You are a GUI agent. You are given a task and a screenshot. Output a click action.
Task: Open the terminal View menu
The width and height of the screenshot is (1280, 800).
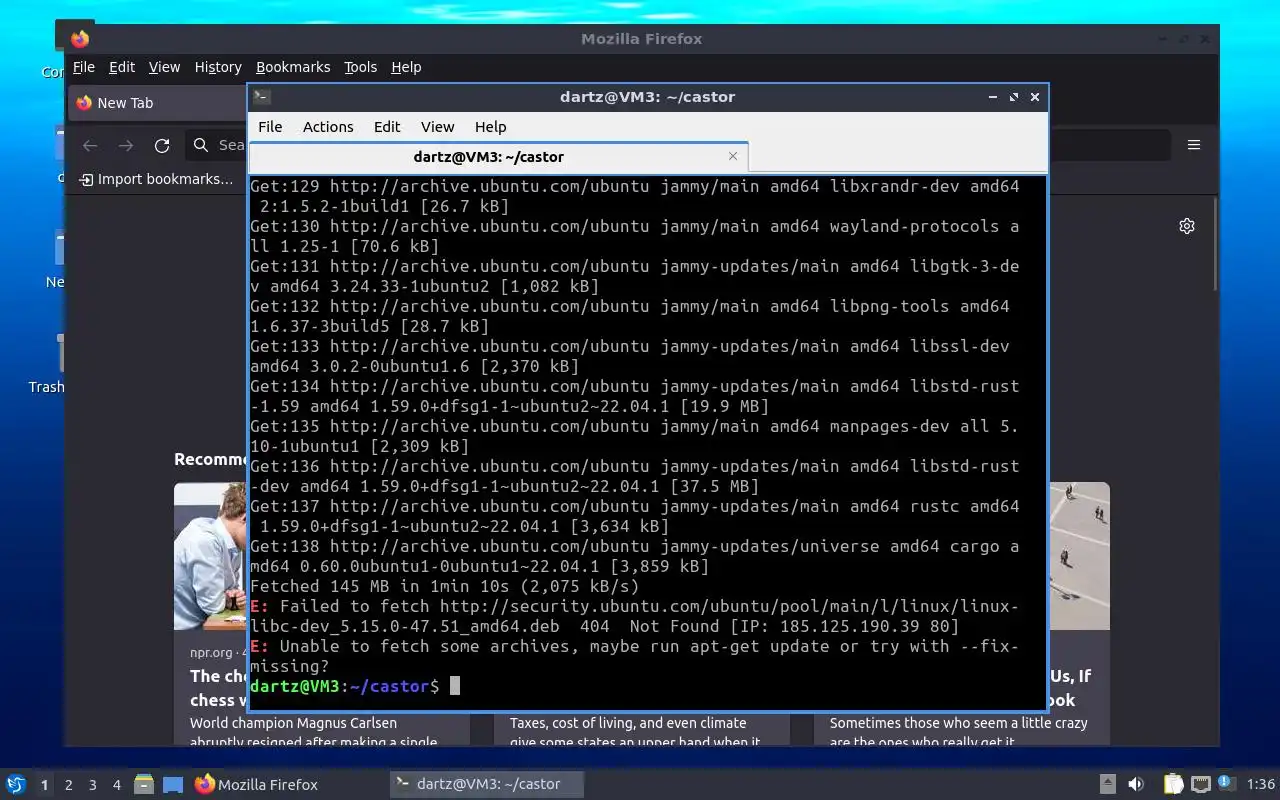pyautogui.click(x=437, y=127)
